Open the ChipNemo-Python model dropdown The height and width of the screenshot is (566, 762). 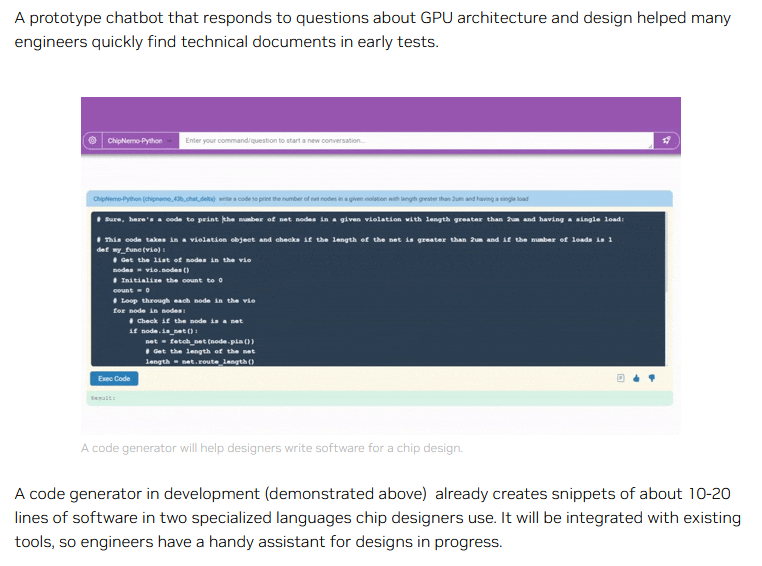(x=140, y=140)
